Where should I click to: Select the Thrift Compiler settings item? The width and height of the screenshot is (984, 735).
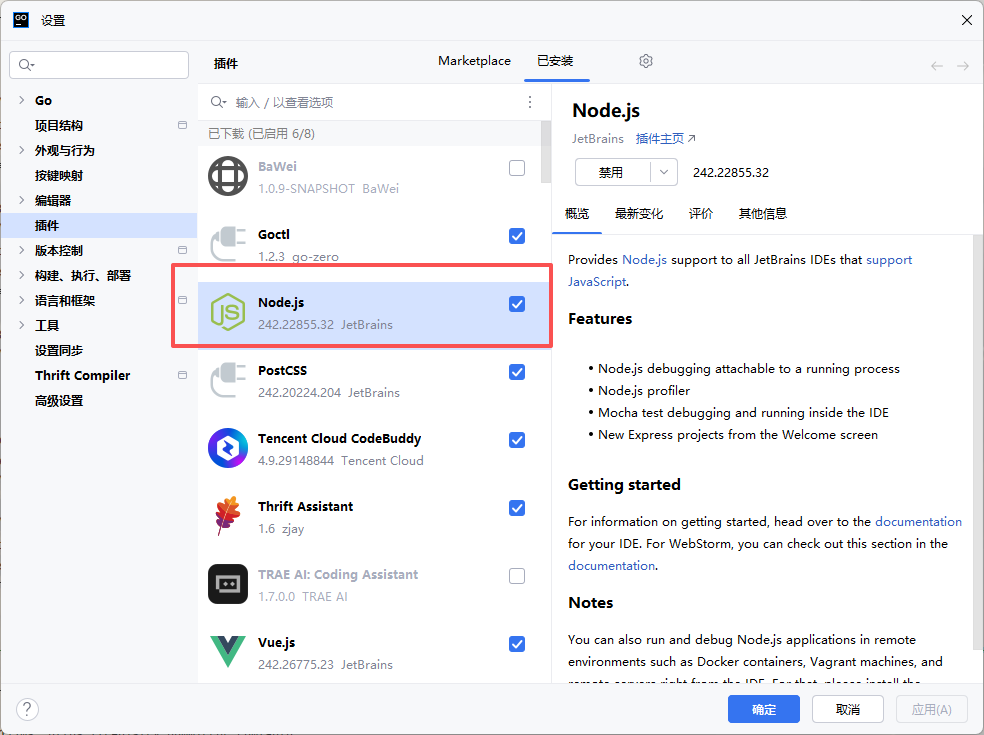[x=83, y=375]
